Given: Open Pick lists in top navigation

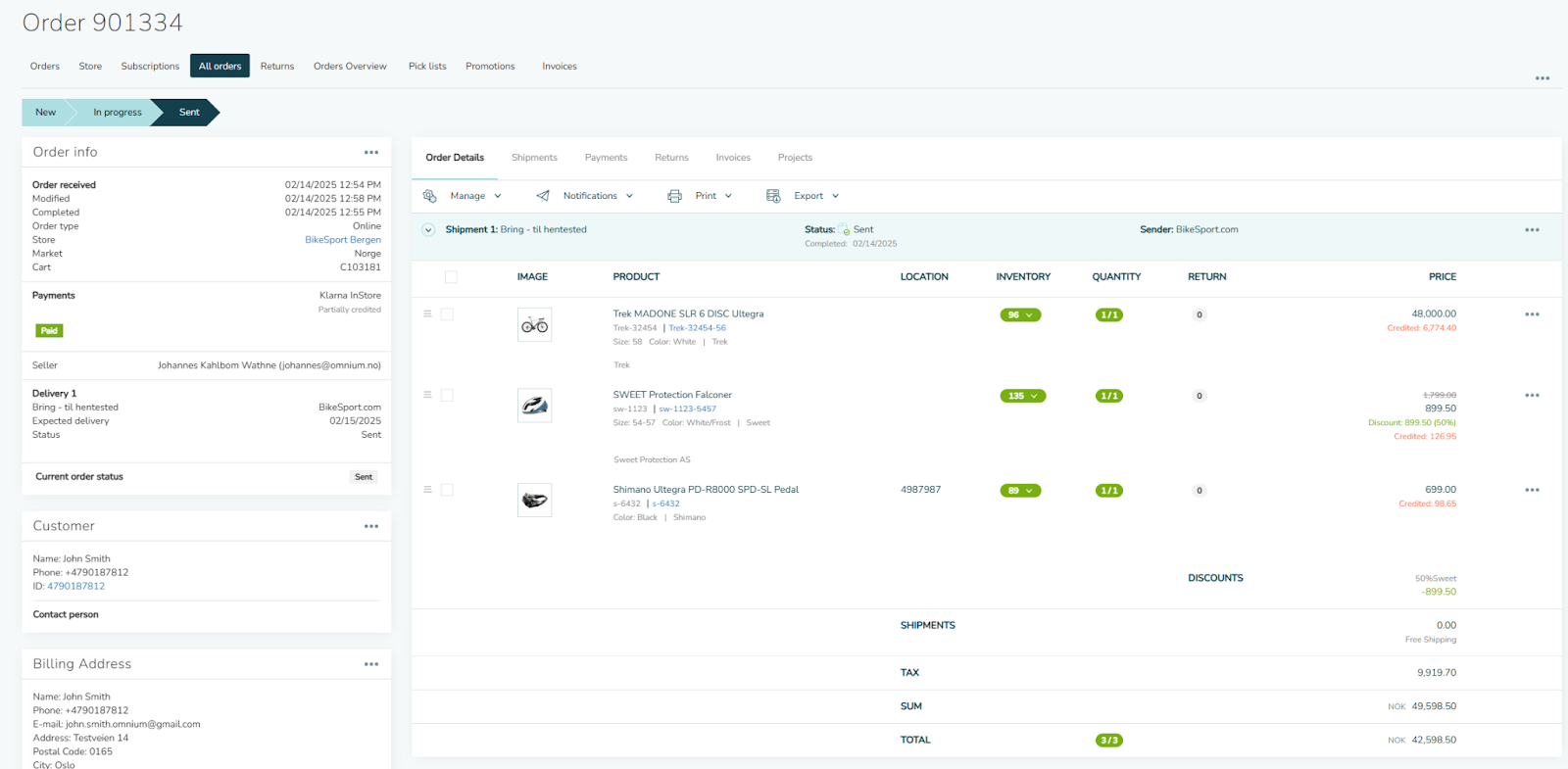Looking at the screenshot, I should (x=427, y=67).
